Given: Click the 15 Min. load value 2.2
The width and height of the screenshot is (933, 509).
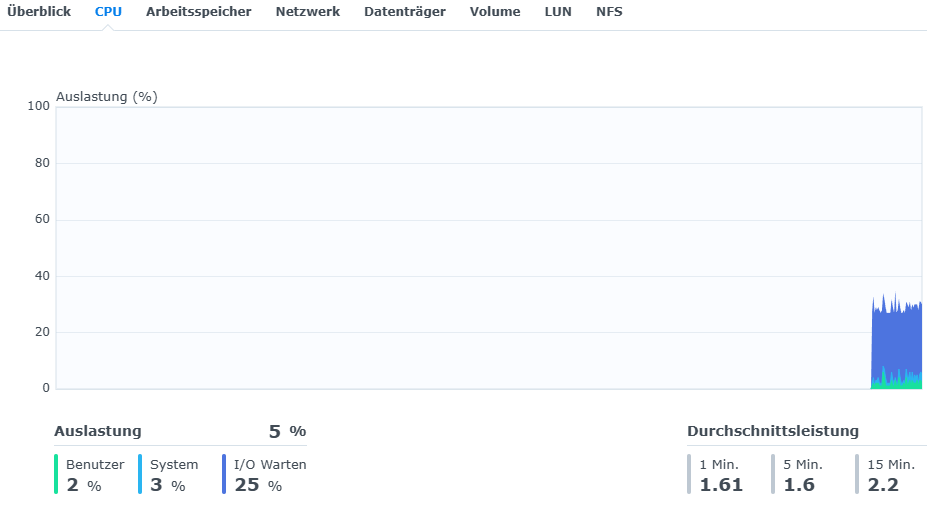Looking at the screenshot, I should [883, 486].
